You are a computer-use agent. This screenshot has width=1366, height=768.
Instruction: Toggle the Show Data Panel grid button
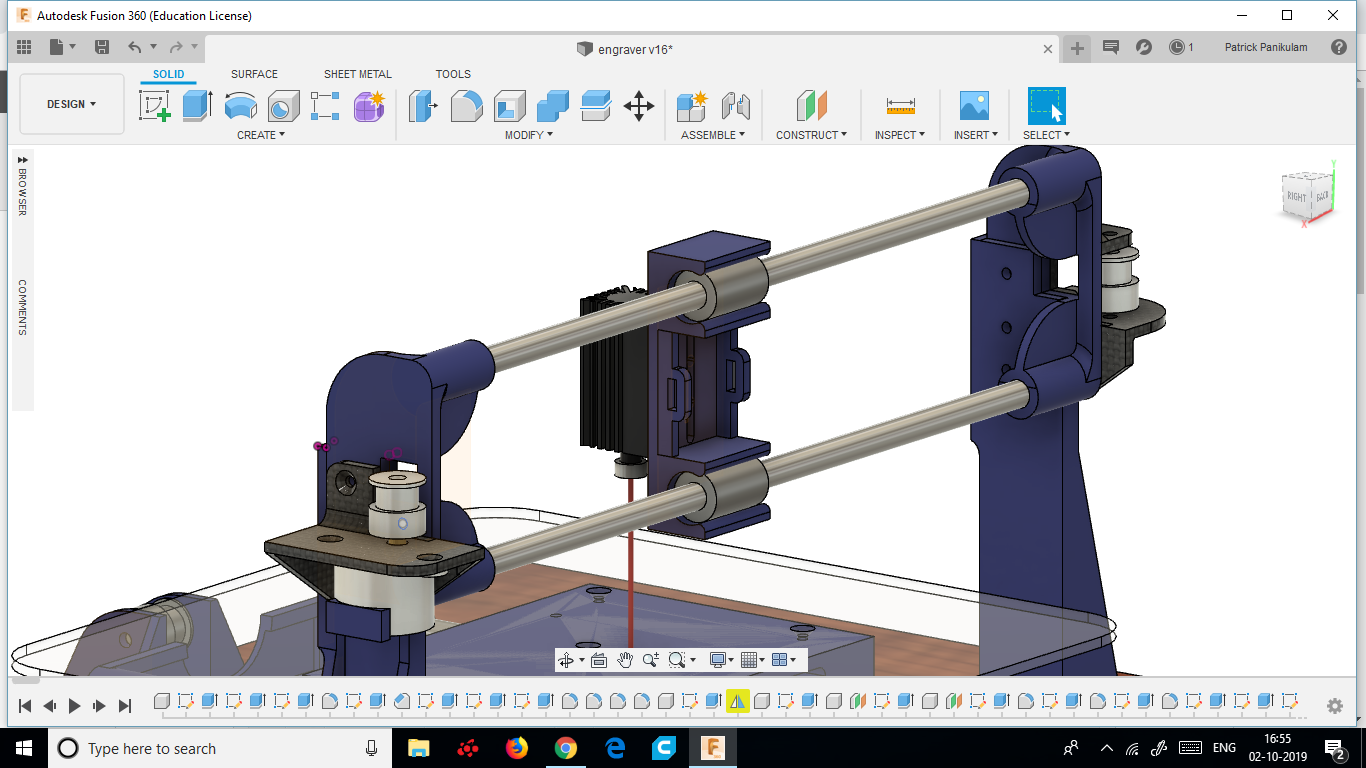pos(24,47)
